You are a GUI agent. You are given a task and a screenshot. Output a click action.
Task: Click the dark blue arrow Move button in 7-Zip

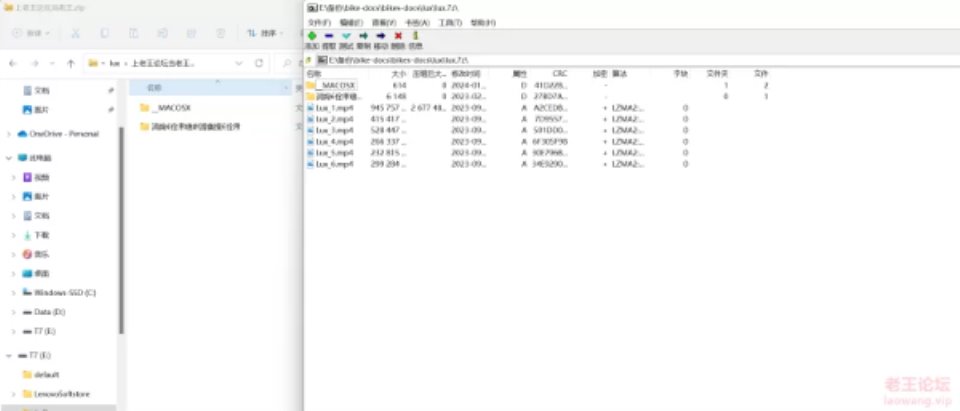(380, 36)
